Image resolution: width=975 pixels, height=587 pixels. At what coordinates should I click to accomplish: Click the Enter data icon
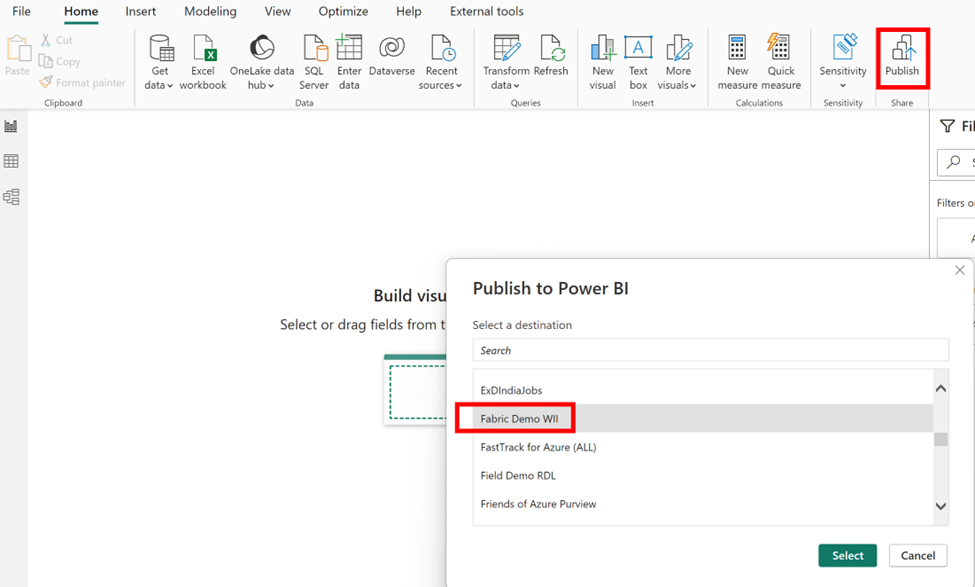pos(349,47)
